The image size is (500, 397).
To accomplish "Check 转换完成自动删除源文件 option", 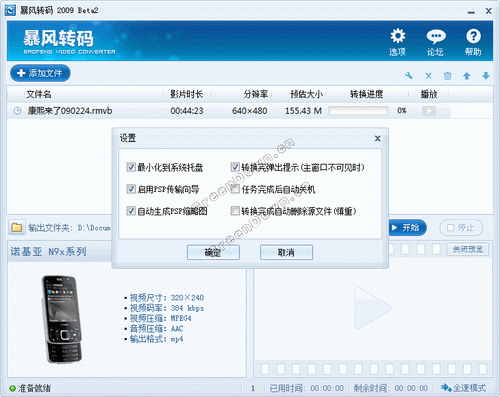I will 235,211.
